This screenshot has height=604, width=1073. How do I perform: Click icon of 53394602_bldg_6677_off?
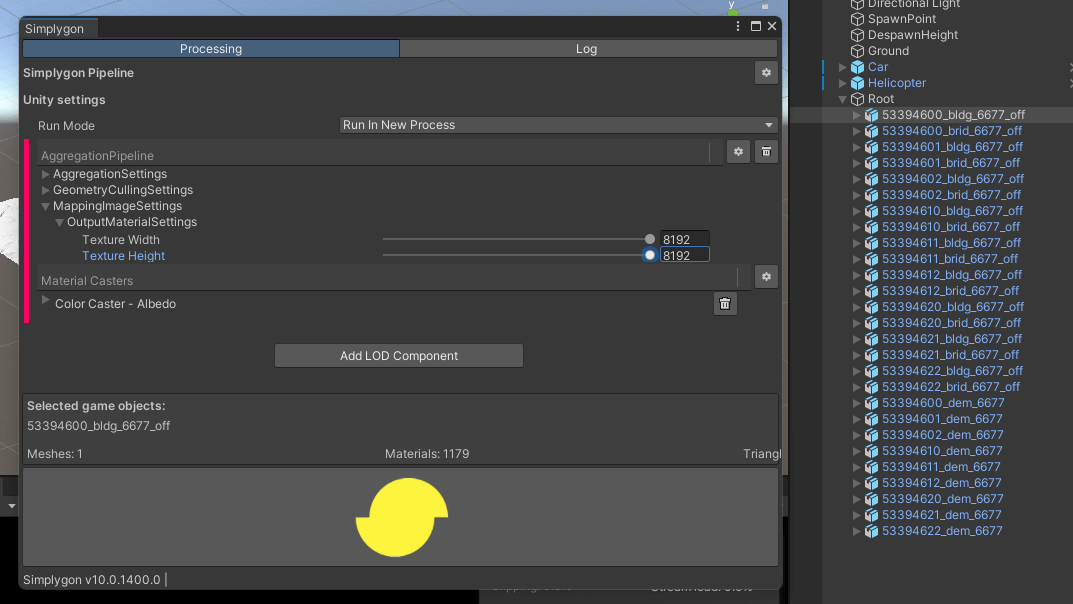pos(871,179)
